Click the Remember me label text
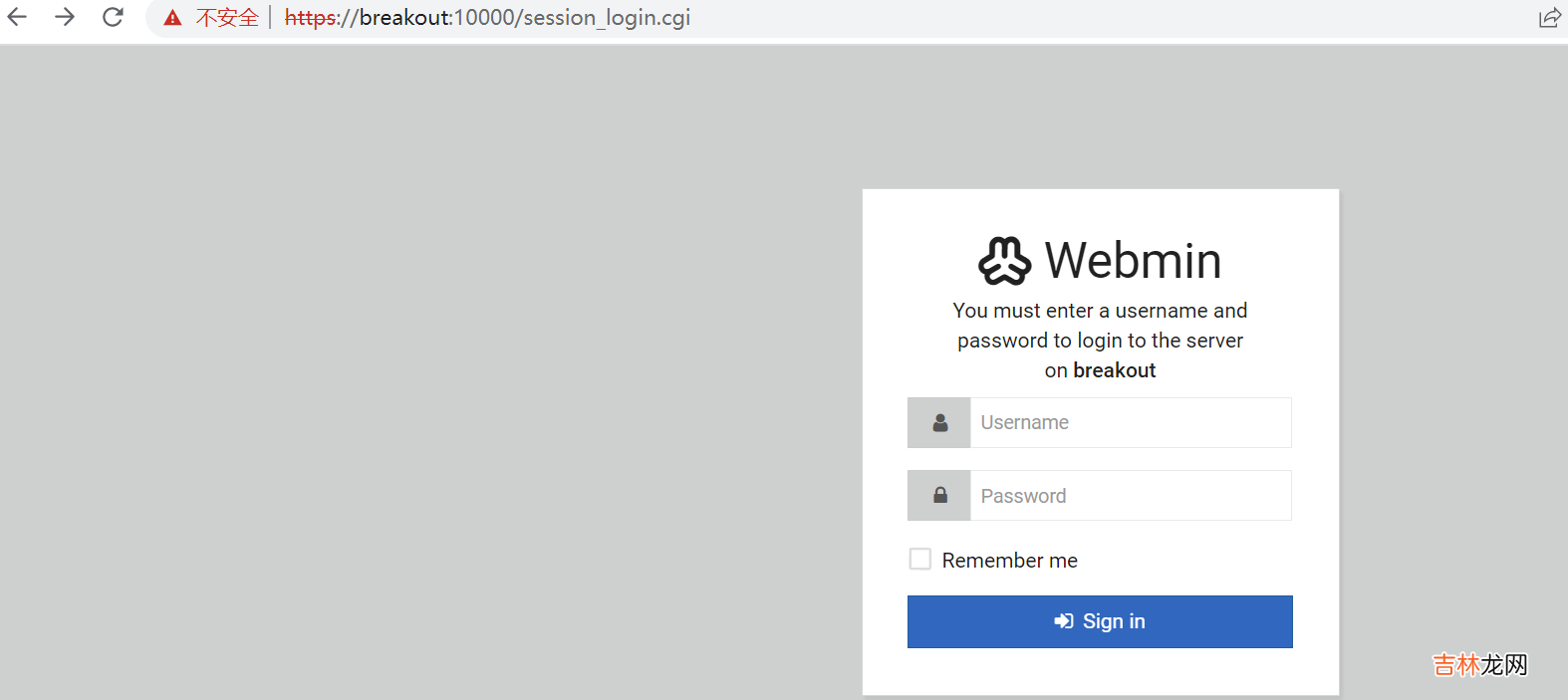This screenshot has width=1568, height=700. coord(1009,561)
